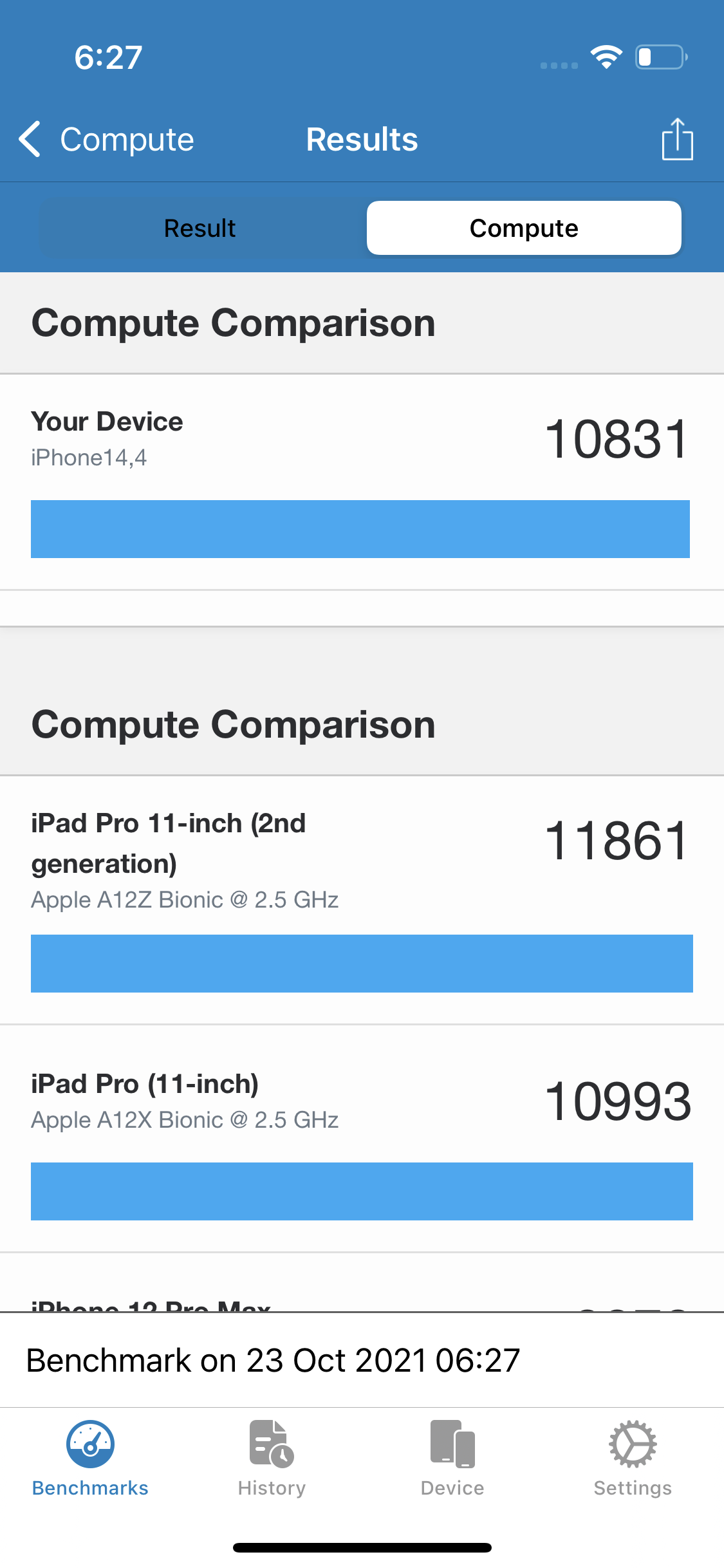Image resolution: width=724 pixels, height=1568 pixels.
Task: Open the Benchmarks gauge icon
Action: 91,1444
